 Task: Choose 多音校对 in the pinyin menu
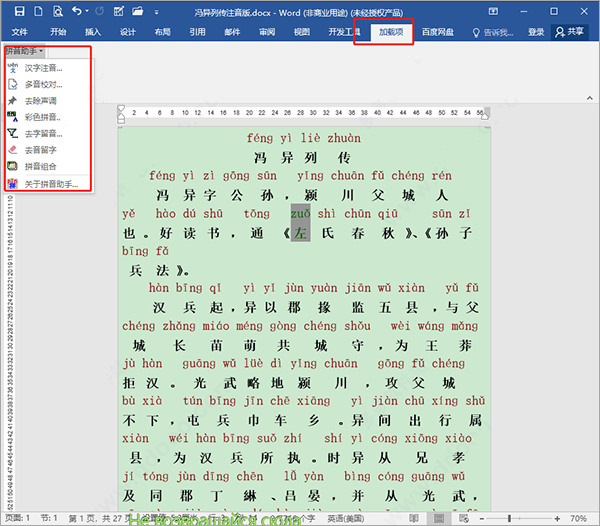pos(42,85)
